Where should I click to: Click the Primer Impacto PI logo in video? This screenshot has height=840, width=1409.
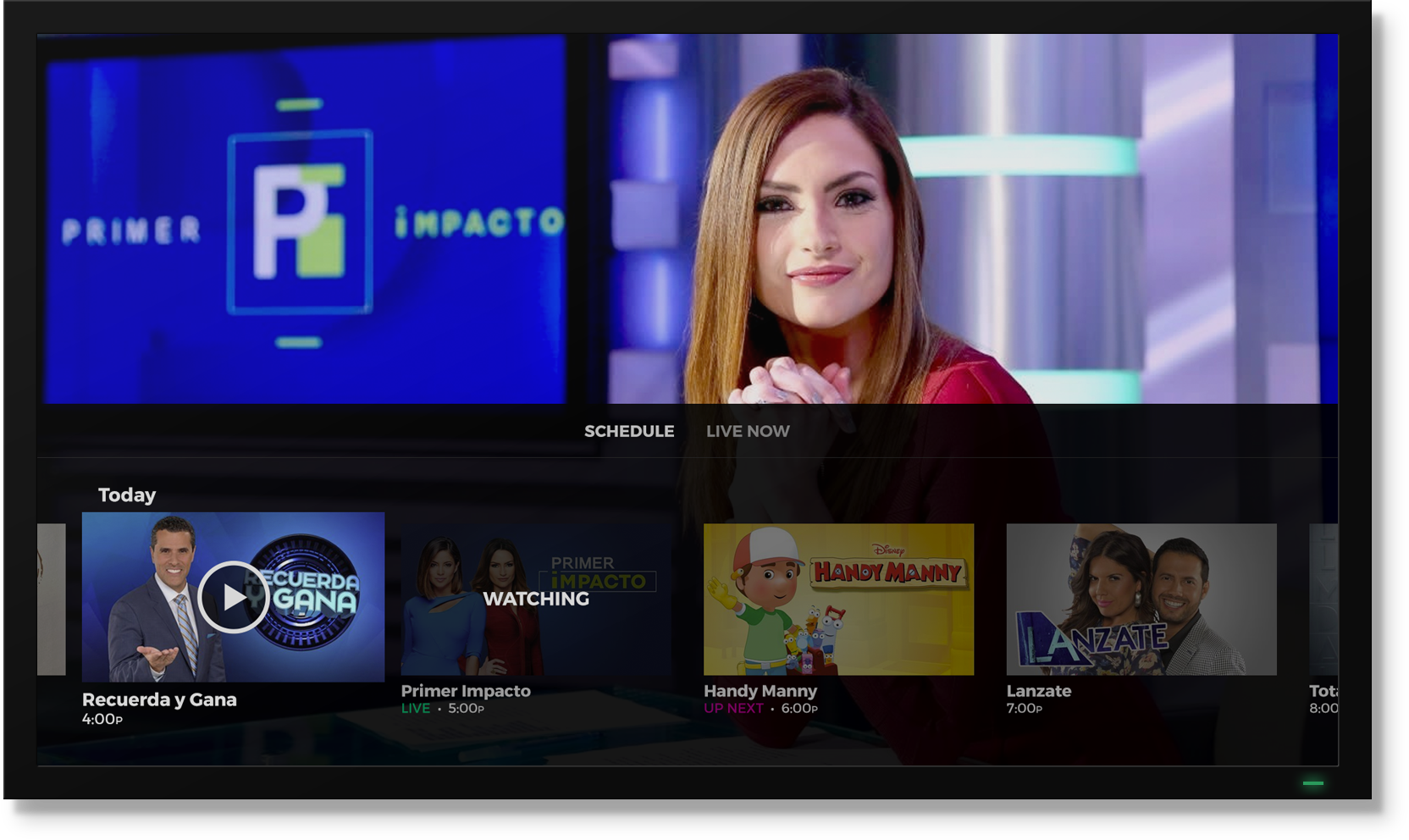tap(300, 222)
